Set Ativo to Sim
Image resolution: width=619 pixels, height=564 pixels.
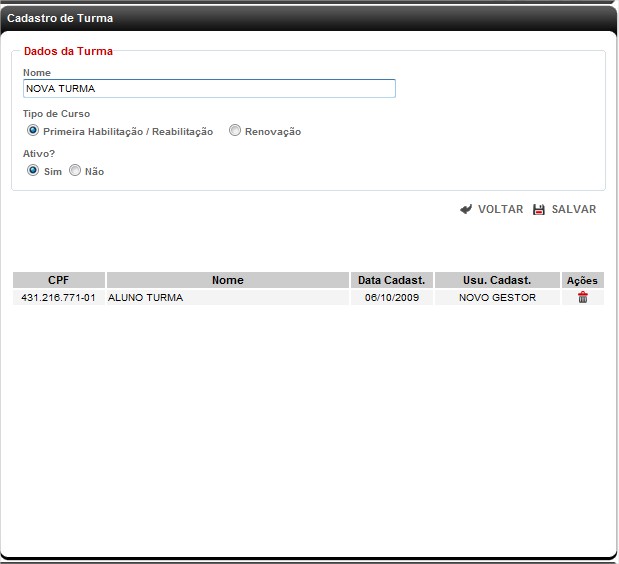click(x=33, y=171)
